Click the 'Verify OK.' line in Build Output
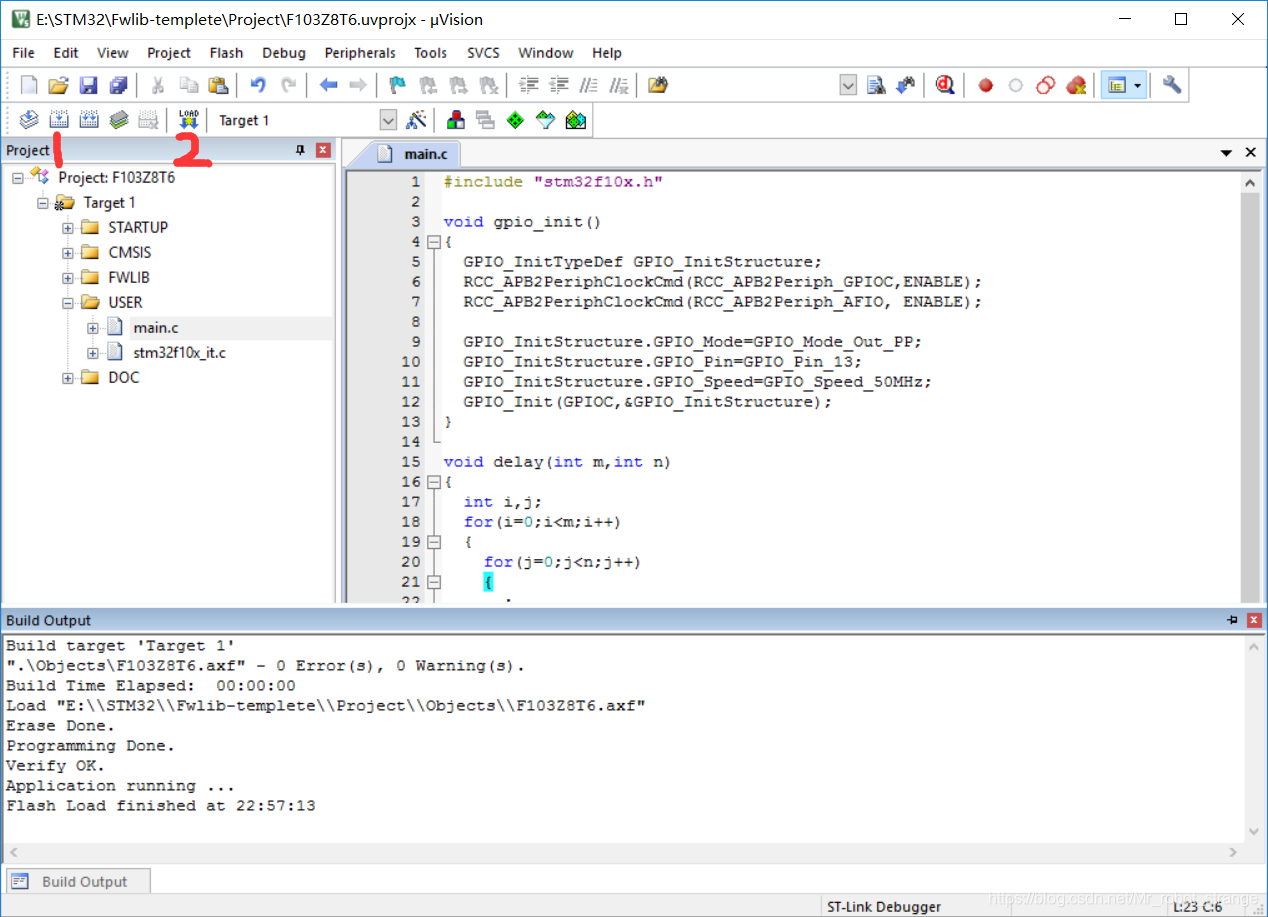Viewport: 1268px width, 917px height. point(55,765)
